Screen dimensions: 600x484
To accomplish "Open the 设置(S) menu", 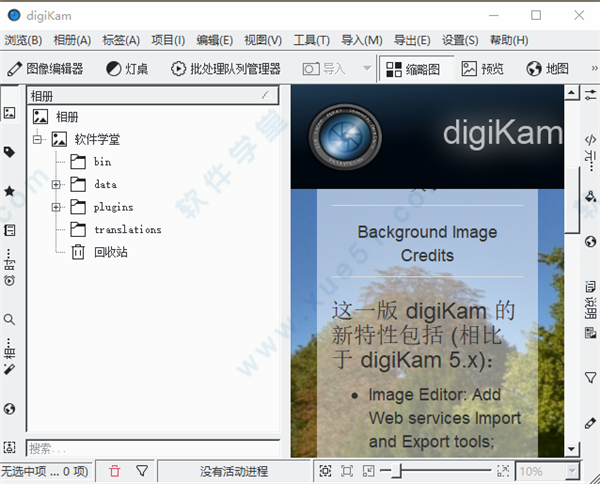I will coord(460,40).
